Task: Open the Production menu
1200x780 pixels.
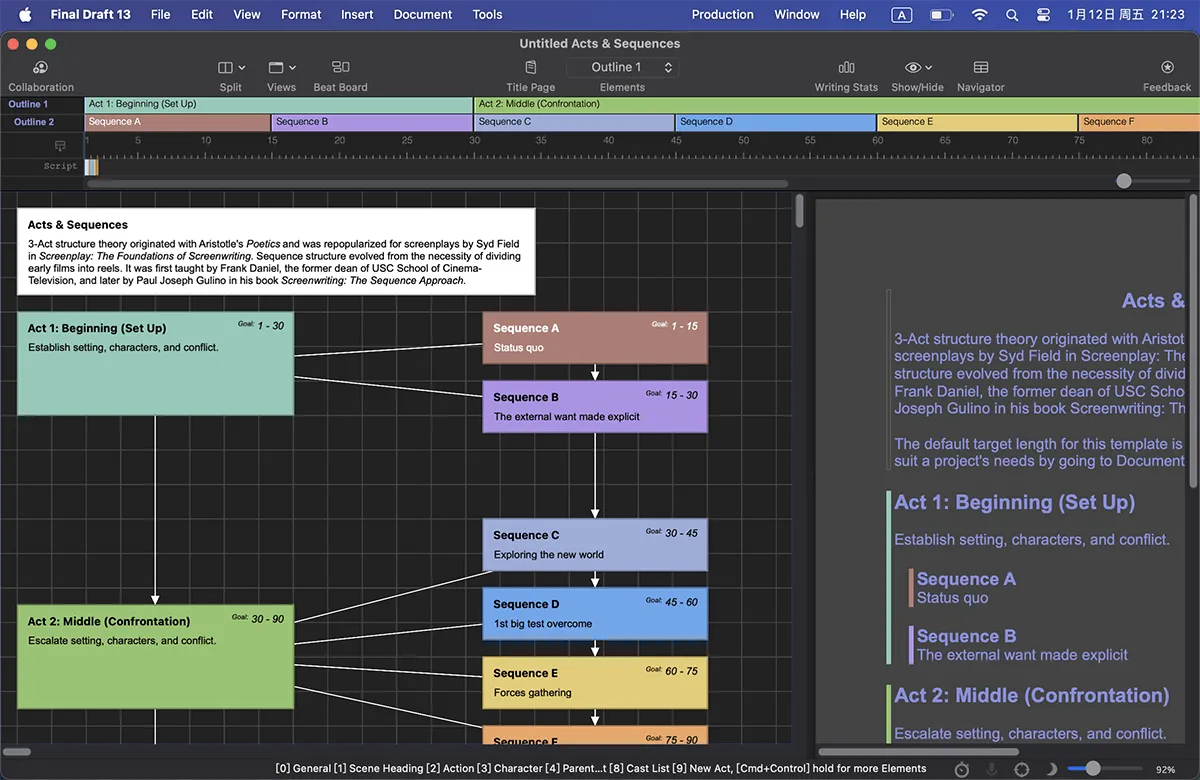Action: coord(722,15)
